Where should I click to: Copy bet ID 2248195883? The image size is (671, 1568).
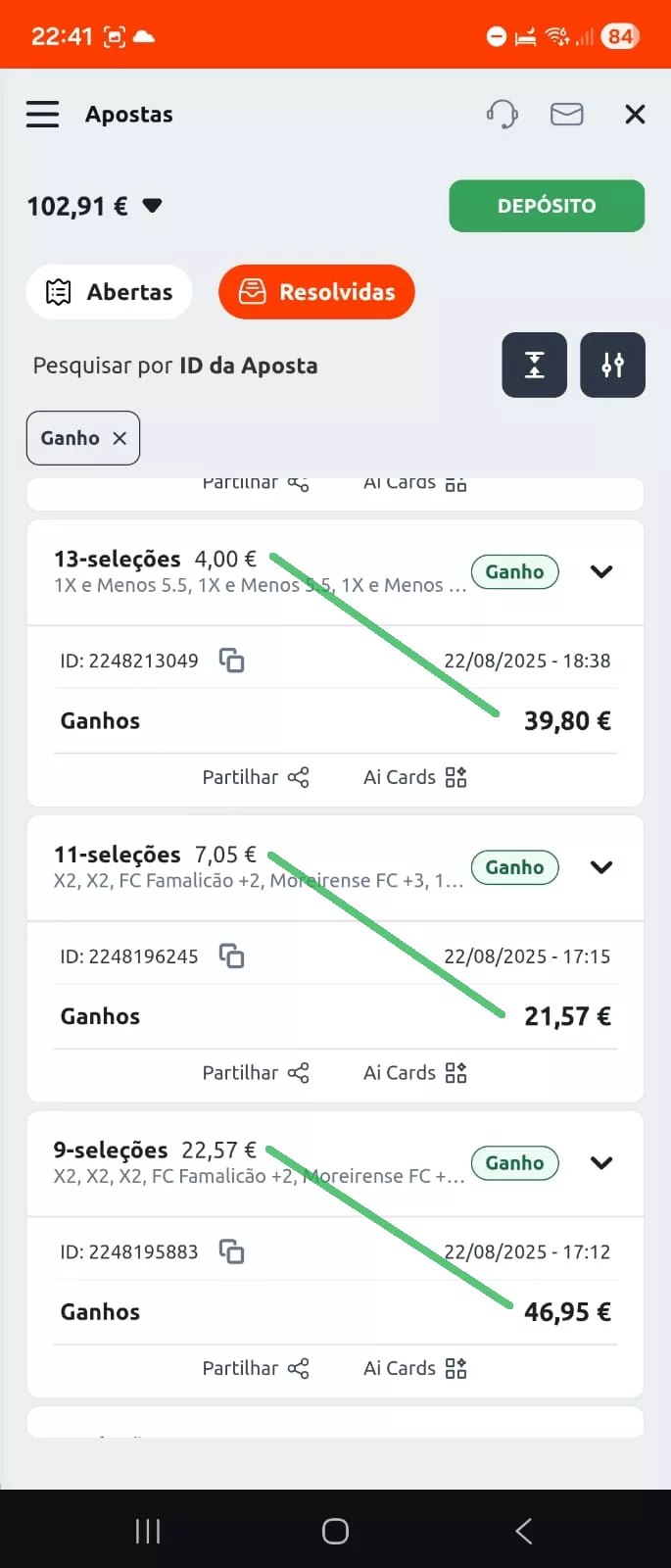[231, 1251]
